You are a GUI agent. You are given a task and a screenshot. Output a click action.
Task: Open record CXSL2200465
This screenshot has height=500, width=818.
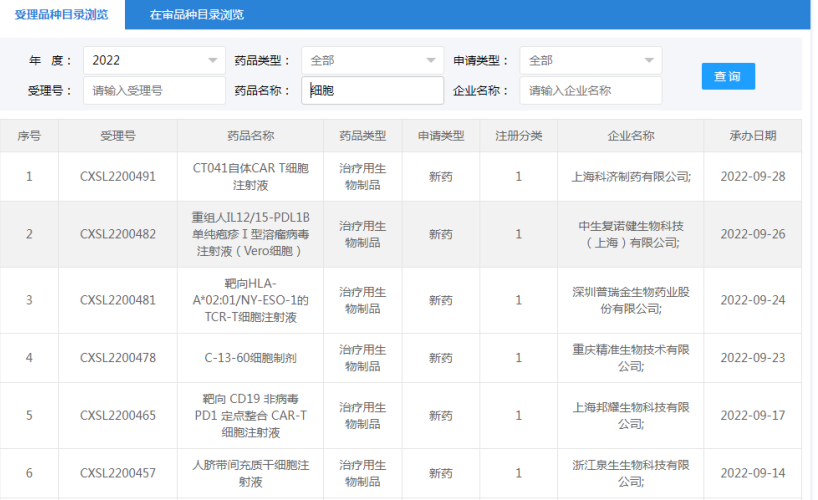(x=118, y=416)
